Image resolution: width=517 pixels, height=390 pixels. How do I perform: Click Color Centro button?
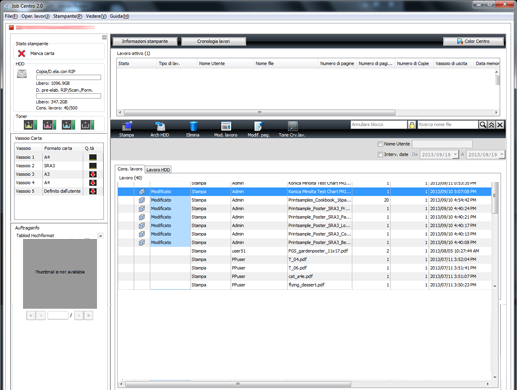tap(473, 41)
